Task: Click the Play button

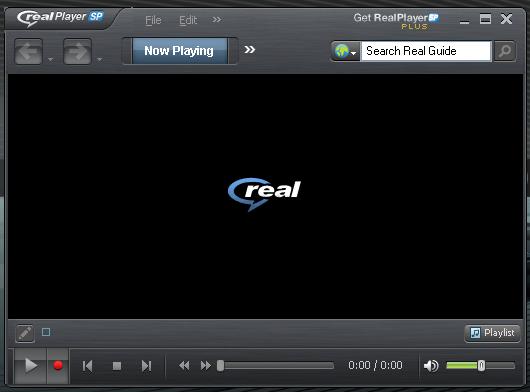Action: (x=30, y=366)
